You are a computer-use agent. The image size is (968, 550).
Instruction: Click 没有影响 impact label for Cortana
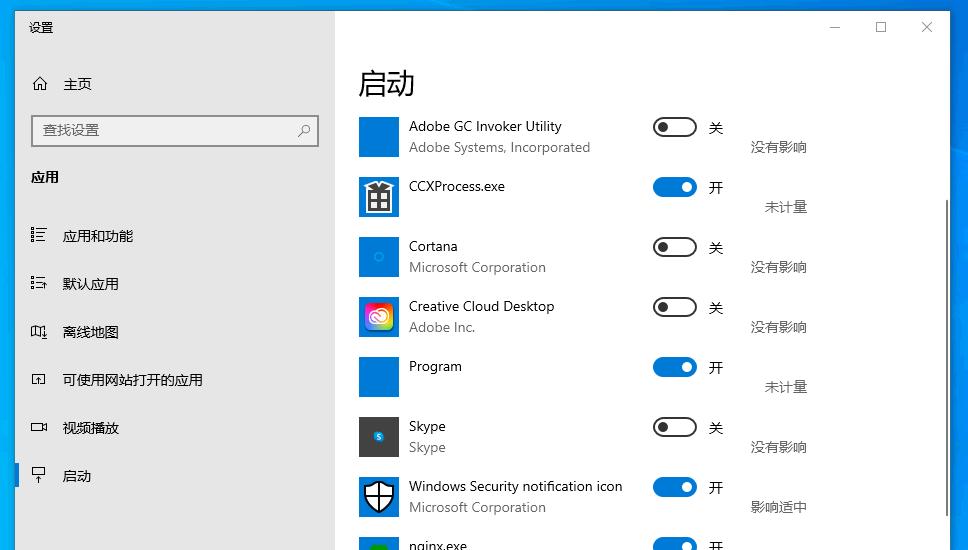tap(778, 267)
